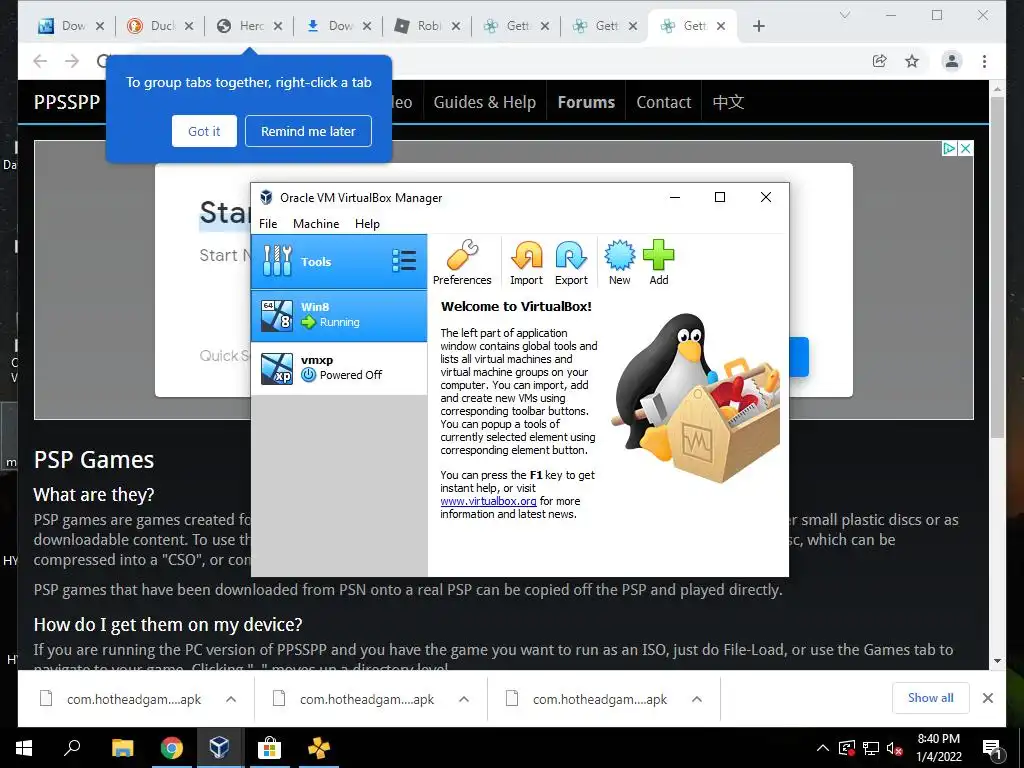1024x768 pixels.
Task: Show hidden system tray icons
Action: point(823,748)
